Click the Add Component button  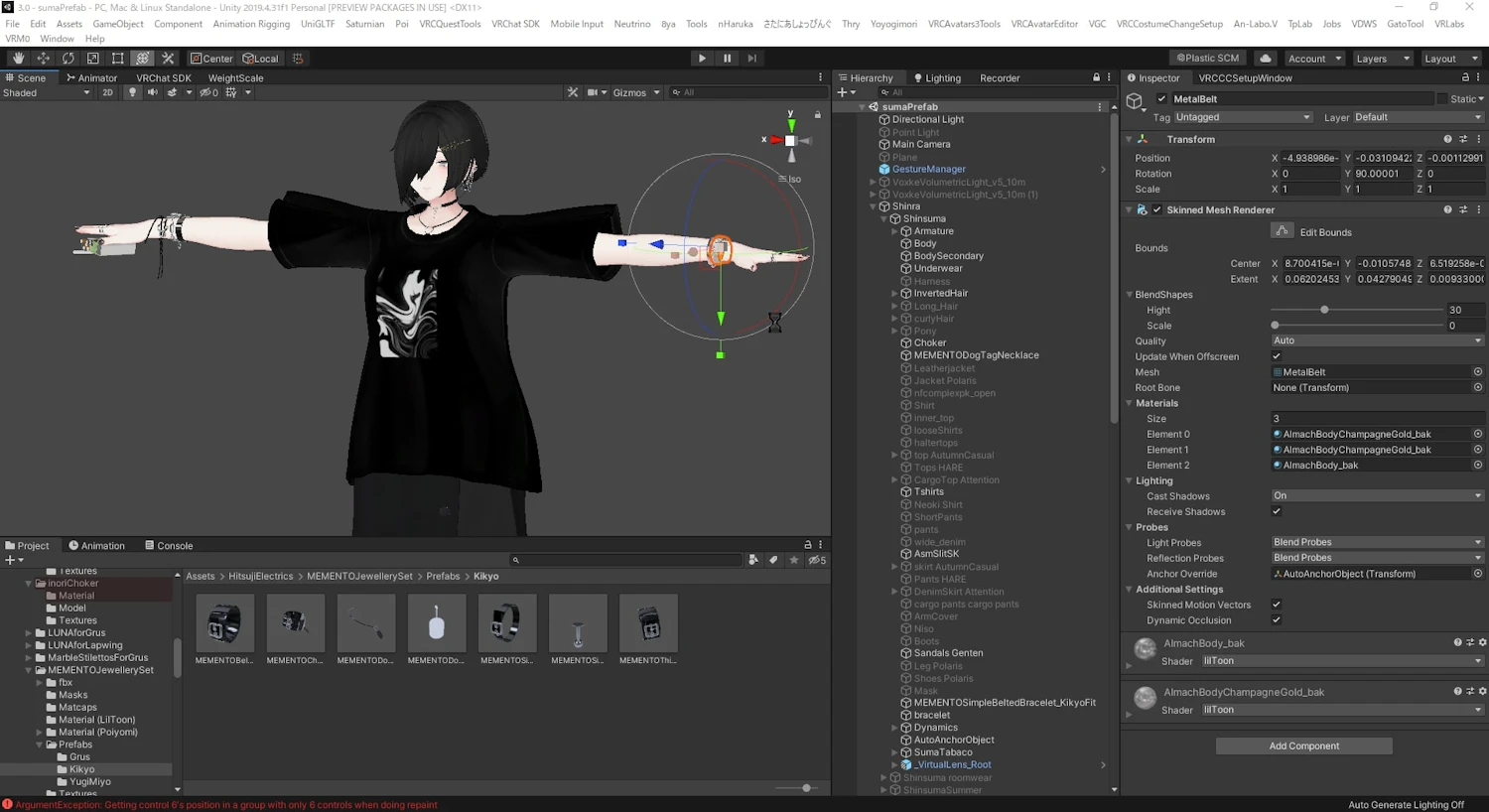(x=1303, y=745)
